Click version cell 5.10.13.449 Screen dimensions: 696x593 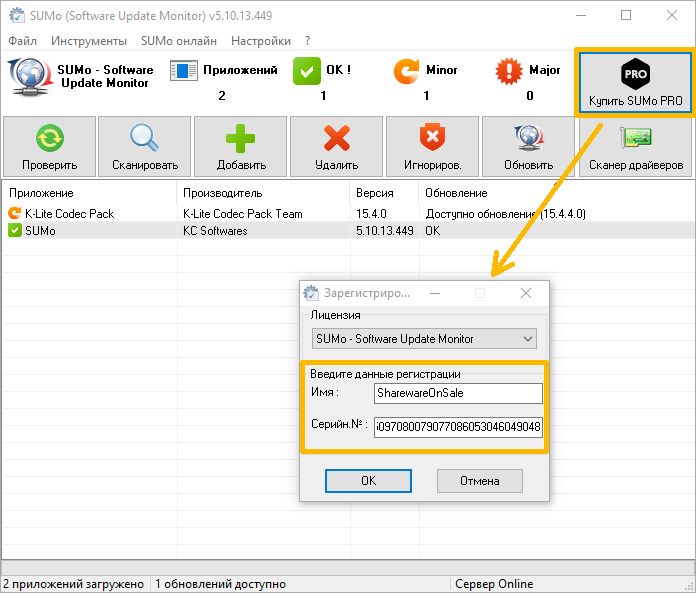coord(384,231)
